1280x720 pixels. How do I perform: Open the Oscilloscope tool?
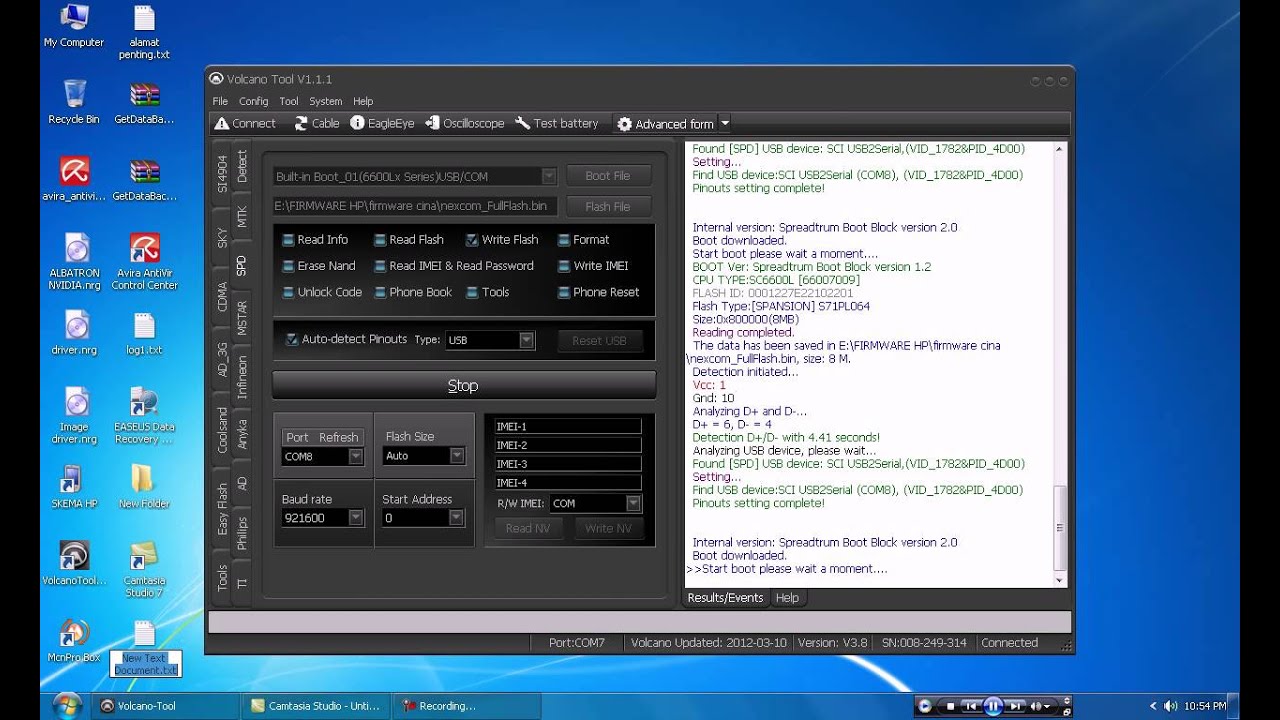tap(465, 124)
